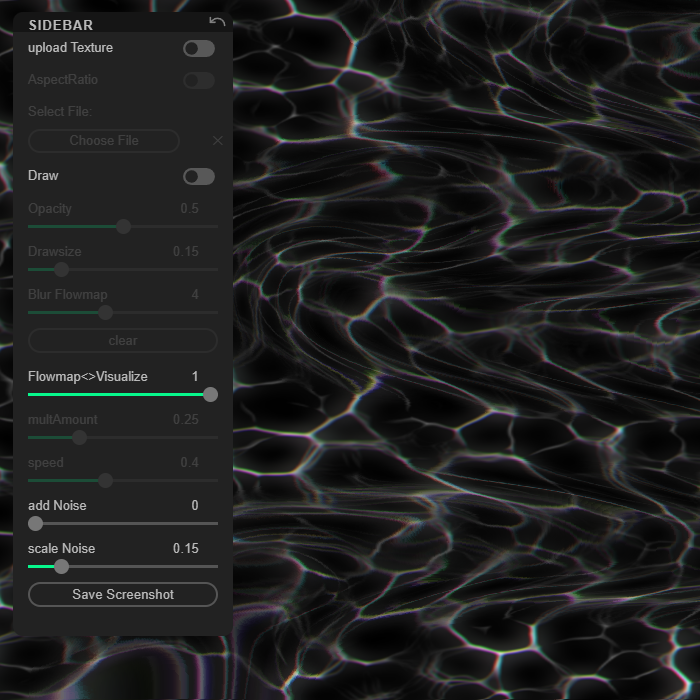Click the scale Noise value 0.15
700x700 pixels.
186,548
